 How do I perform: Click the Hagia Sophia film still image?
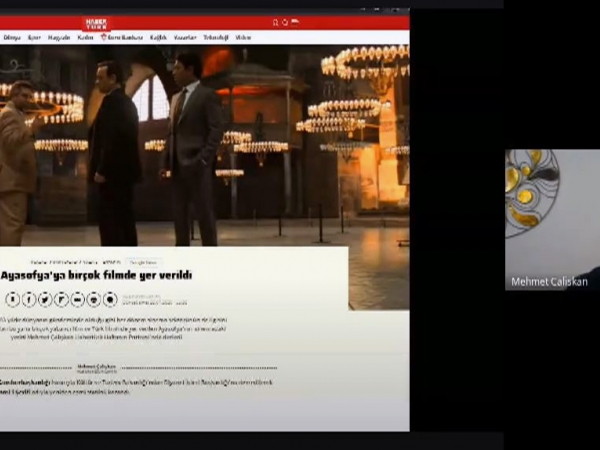205,145
